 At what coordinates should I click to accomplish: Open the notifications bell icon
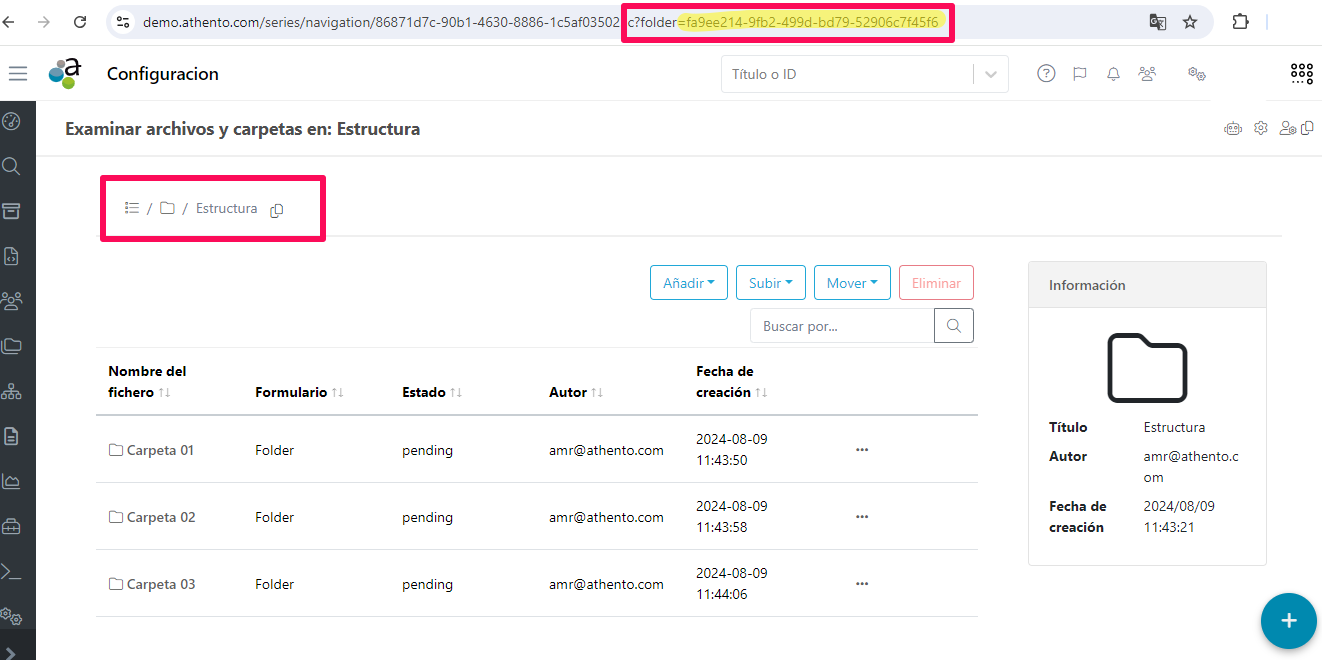[1113, 73]
